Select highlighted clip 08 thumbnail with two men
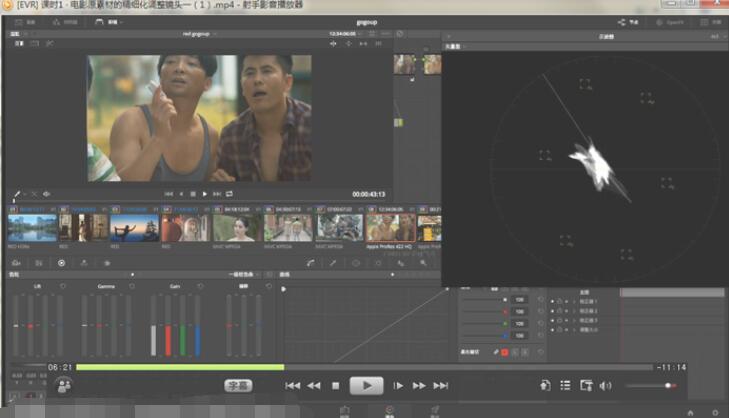 tap(391, 228)
